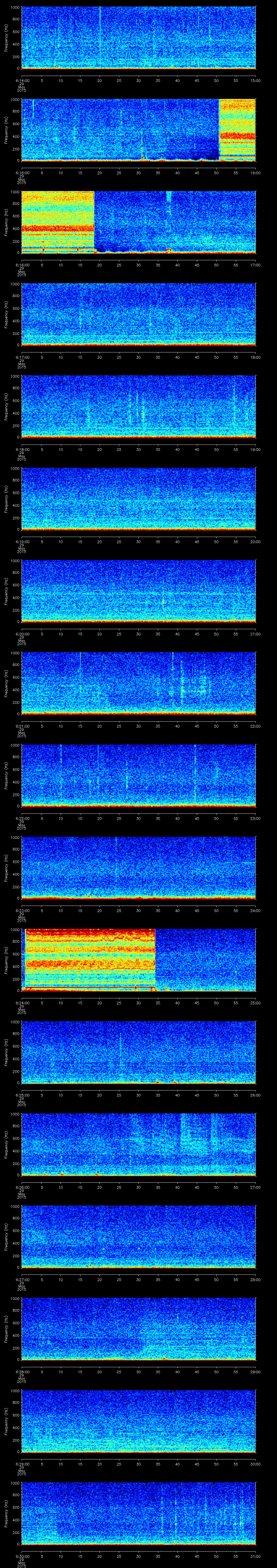
Task: Select the spectrogram panel starting at 6:23:00
Action: tap(139, 868)
